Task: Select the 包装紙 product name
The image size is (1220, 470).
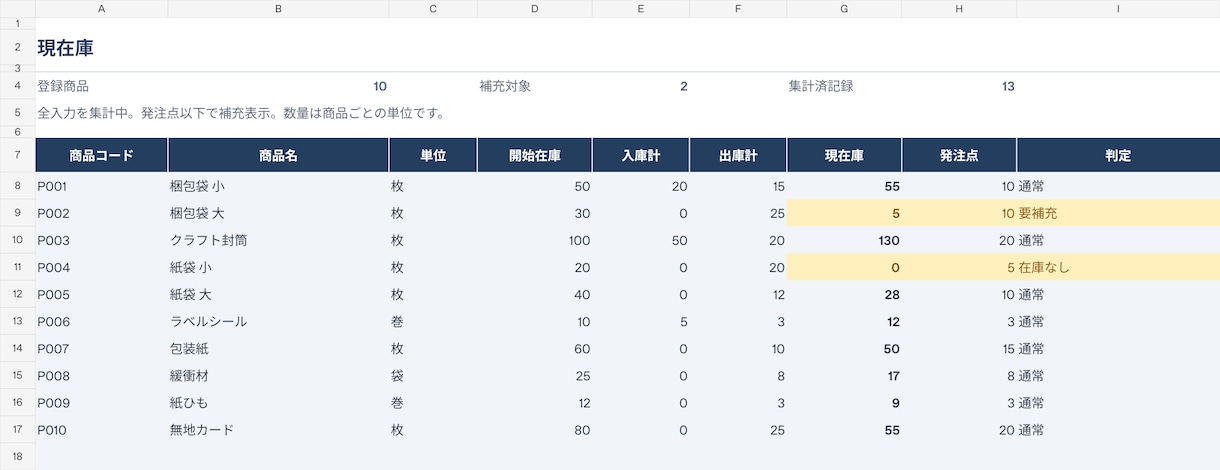Action: [189, 348]
